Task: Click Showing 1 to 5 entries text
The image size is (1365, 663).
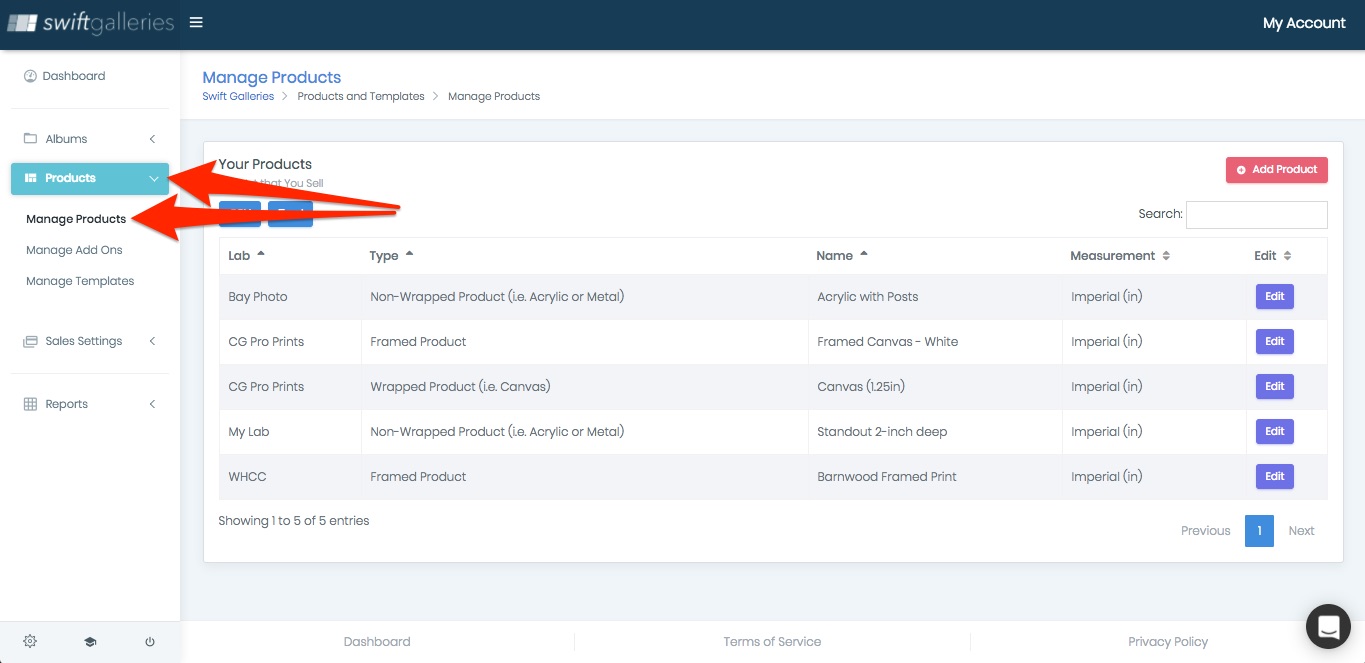Action: tap(294, 521)
